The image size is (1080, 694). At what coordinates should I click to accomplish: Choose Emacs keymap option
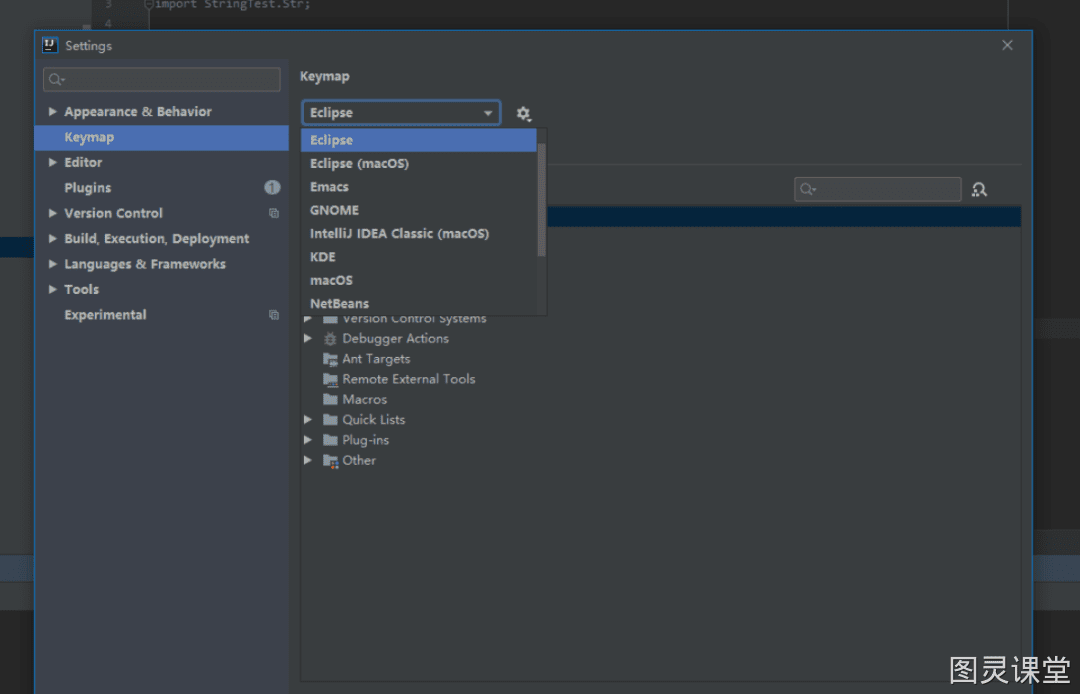(x=419, y=187)
